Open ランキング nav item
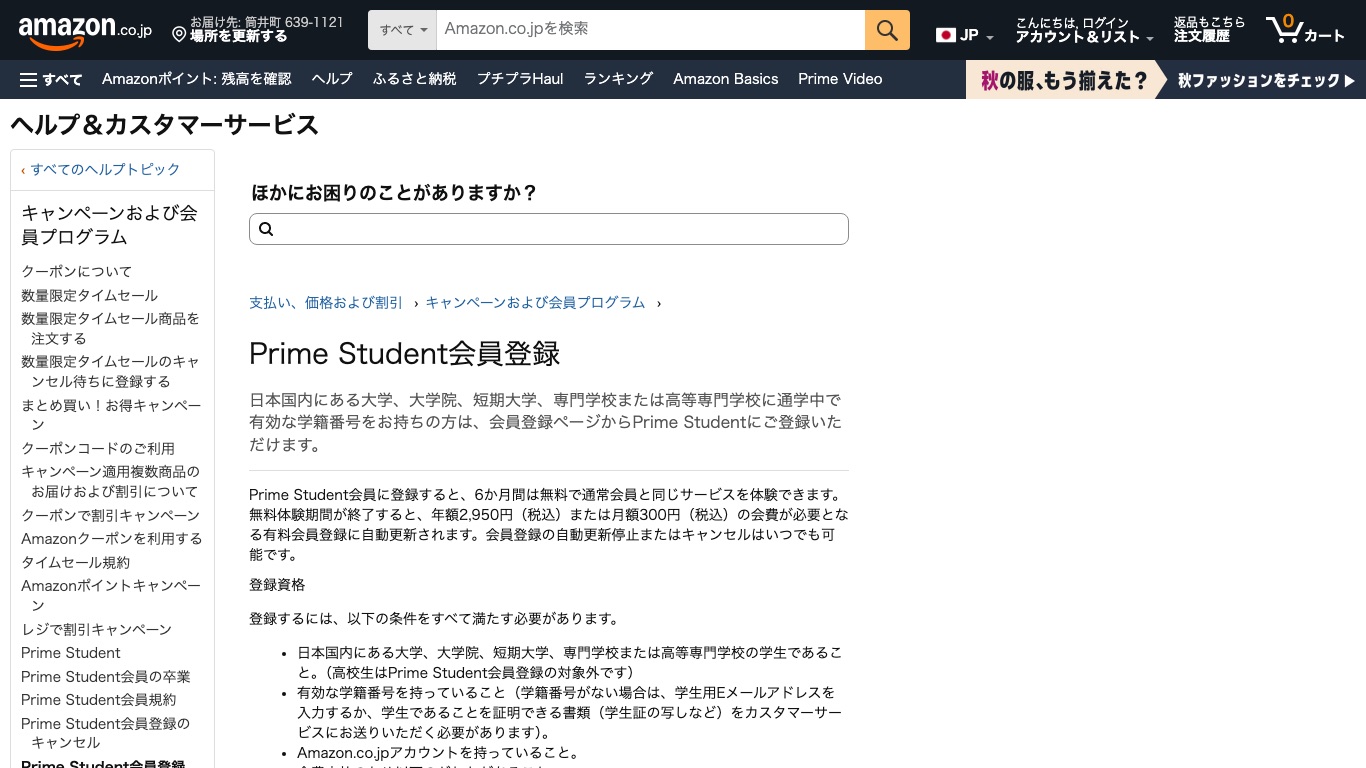The width and height of the screenshot is (1366, 768). 618,79
